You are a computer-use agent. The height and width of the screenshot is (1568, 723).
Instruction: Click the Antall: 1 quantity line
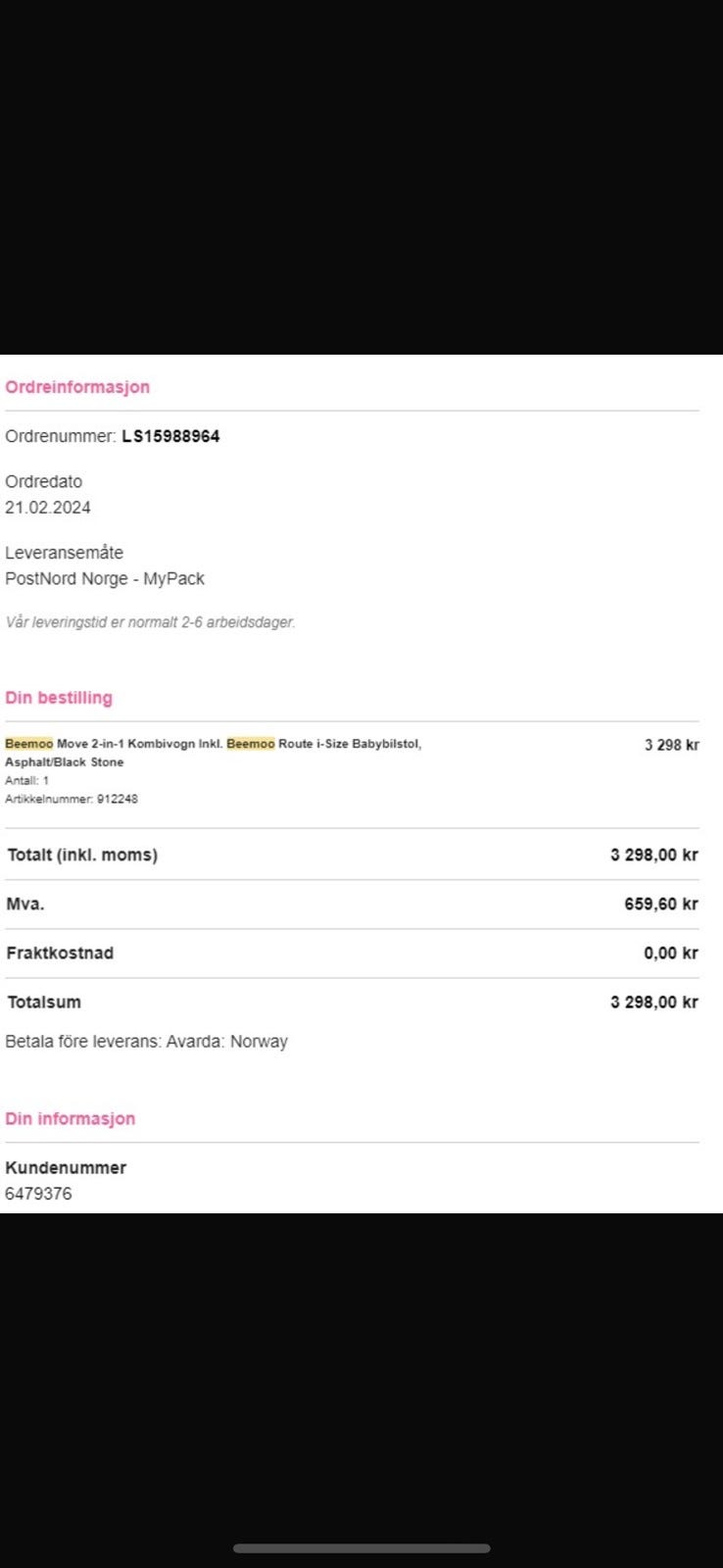pos(27,781)
